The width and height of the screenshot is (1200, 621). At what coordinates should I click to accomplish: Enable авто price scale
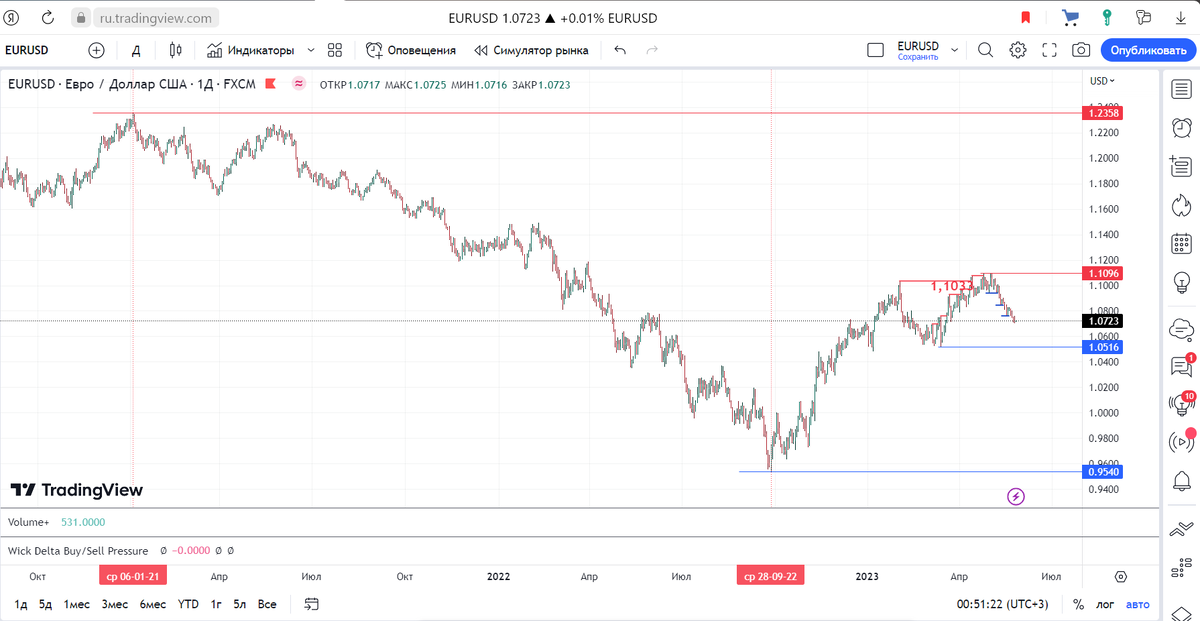click(x=1138, y=604)
